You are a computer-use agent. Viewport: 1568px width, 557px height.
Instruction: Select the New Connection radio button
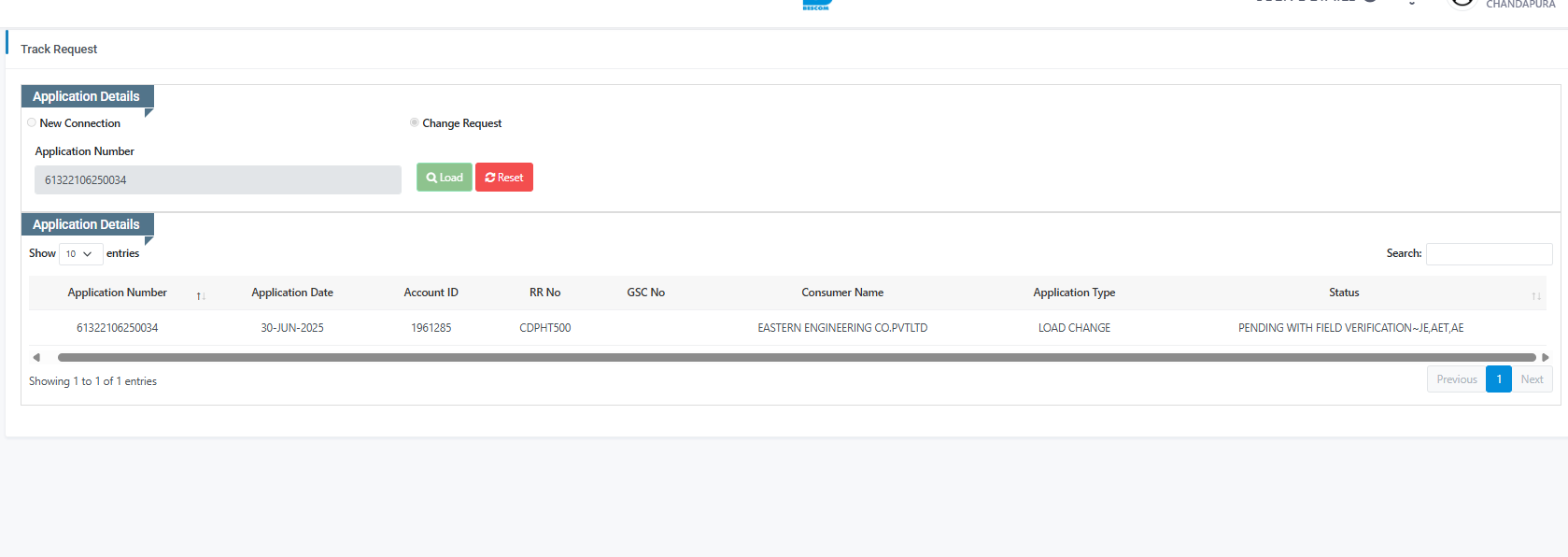coord(32,122)
